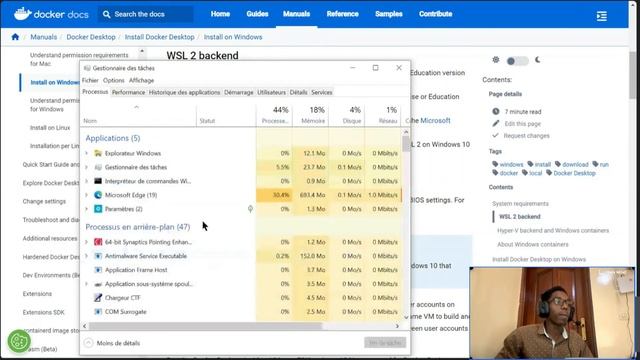Click the Processeur column header
The width and height of the screenshot is (640, 360).
tap(274, 115)
